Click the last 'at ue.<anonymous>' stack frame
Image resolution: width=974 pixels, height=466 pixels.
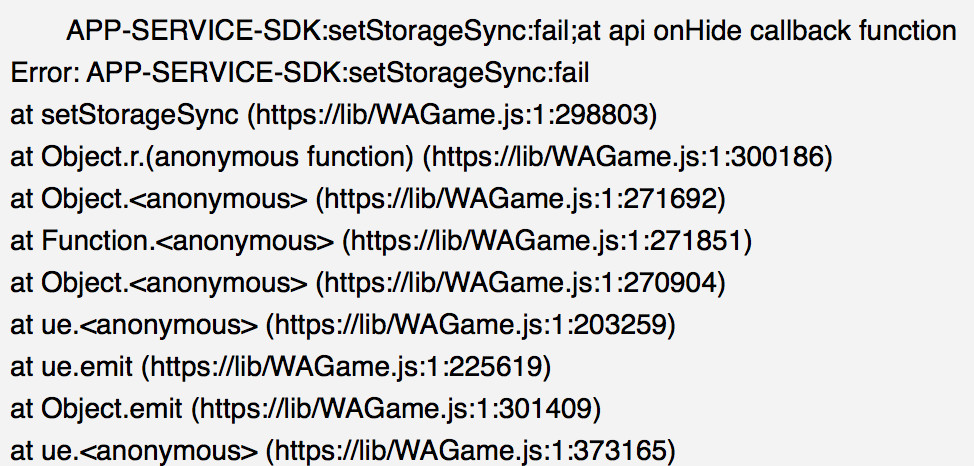coord(134,452)
